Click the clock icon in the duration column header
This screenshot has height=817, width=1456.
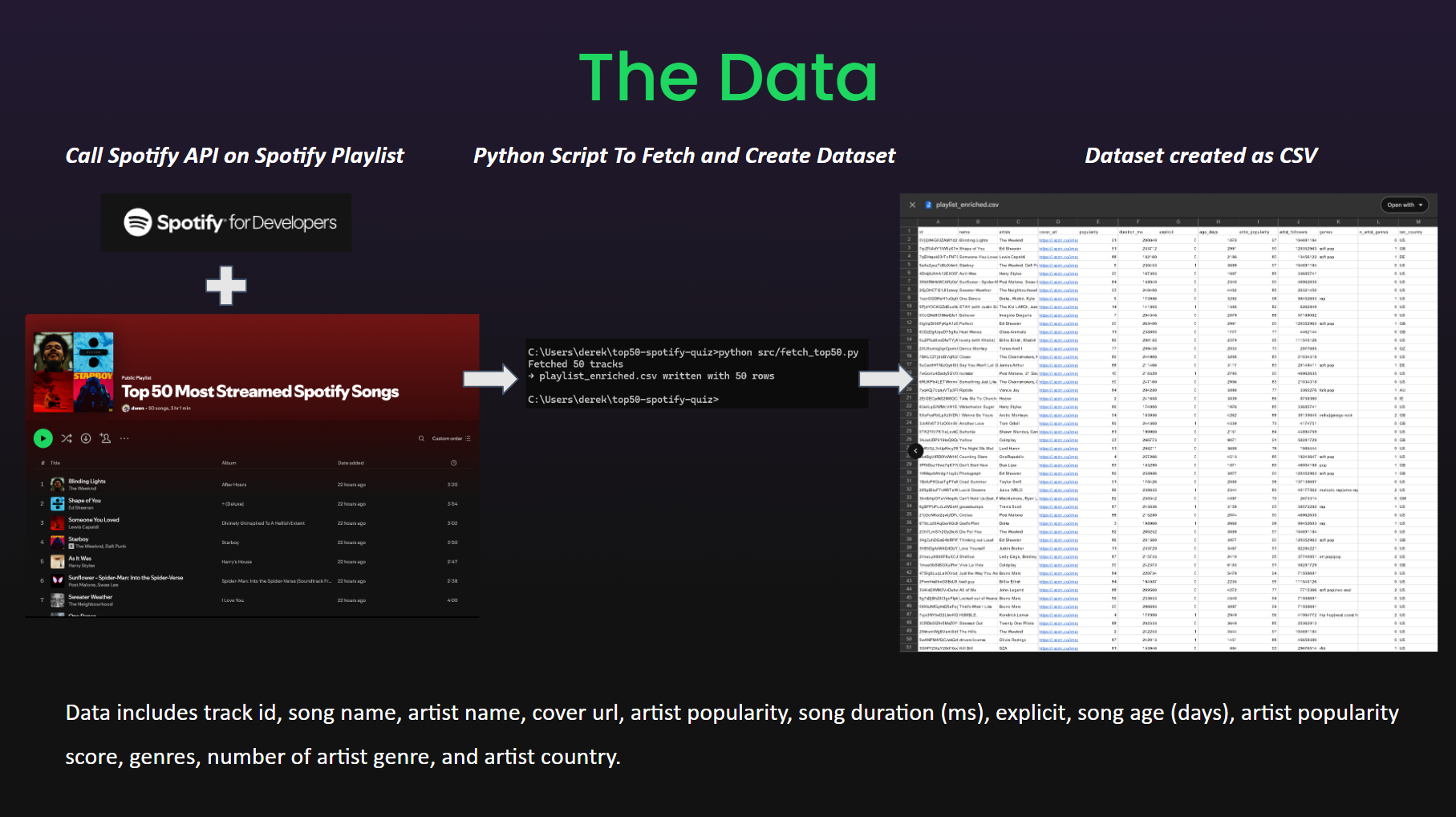454,462
